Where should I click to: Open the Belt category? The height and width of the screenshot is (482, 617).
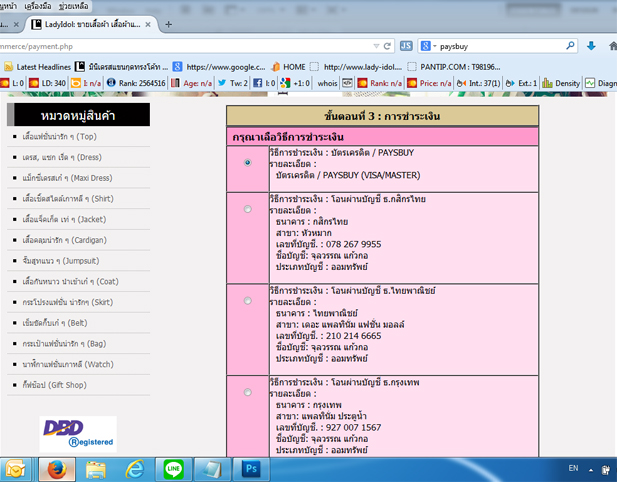pyautogui.click(x=55, y=323)
